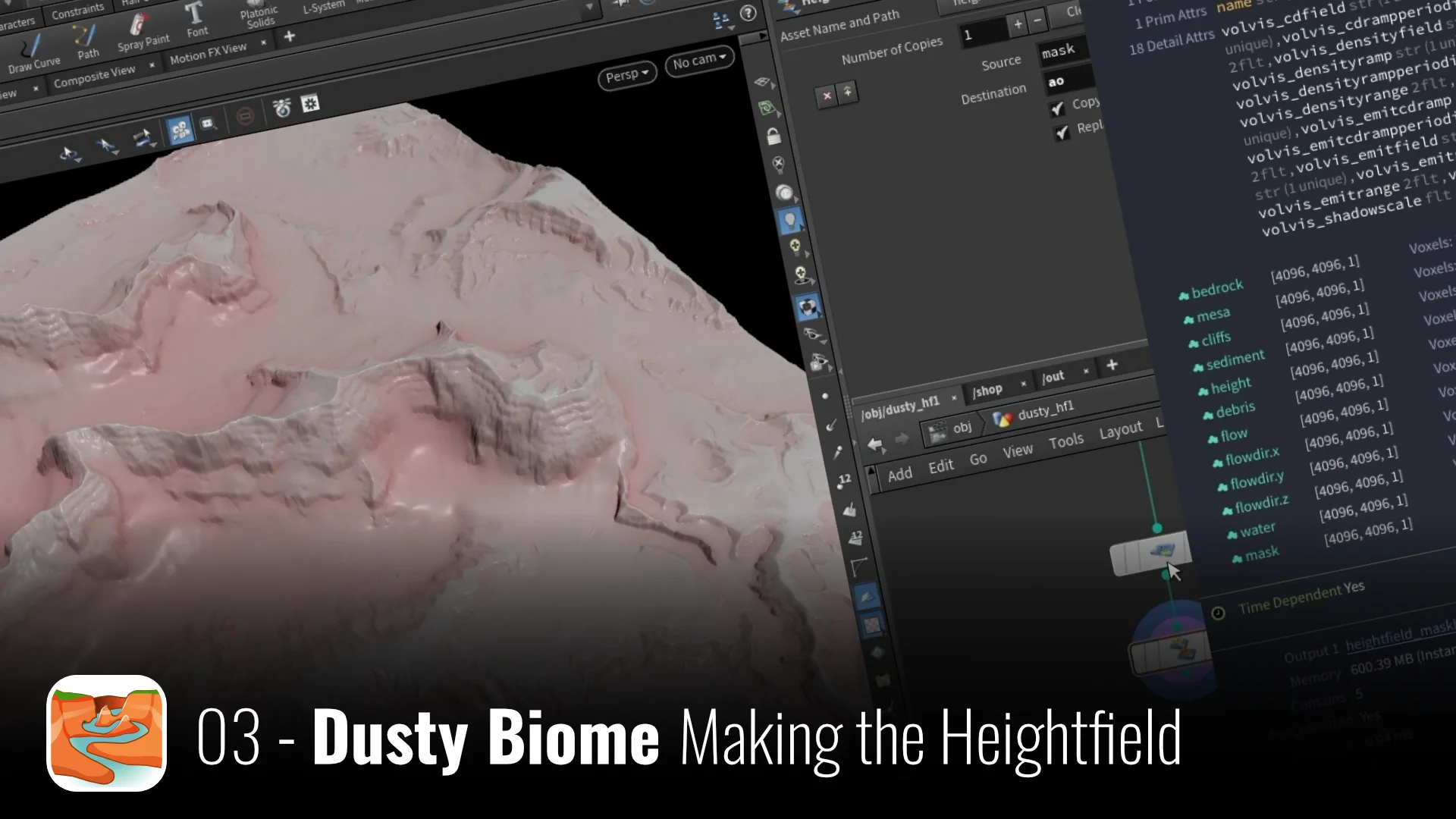Toggle the highlighted checkered material display icon
This screenshot has height=819, width=1456.
pyautogui.click(x=808, y=307)
